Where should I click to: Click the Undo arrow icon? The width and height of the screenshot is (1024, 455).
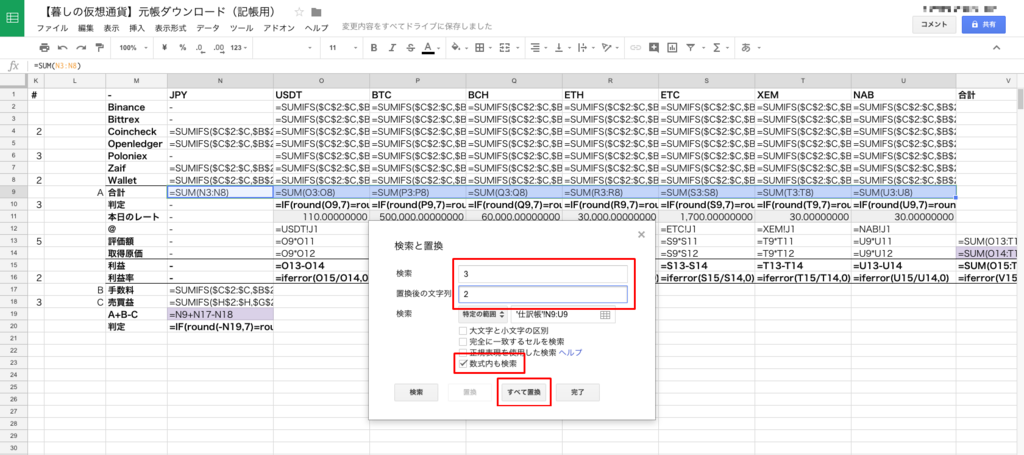[x=63, y=48]
